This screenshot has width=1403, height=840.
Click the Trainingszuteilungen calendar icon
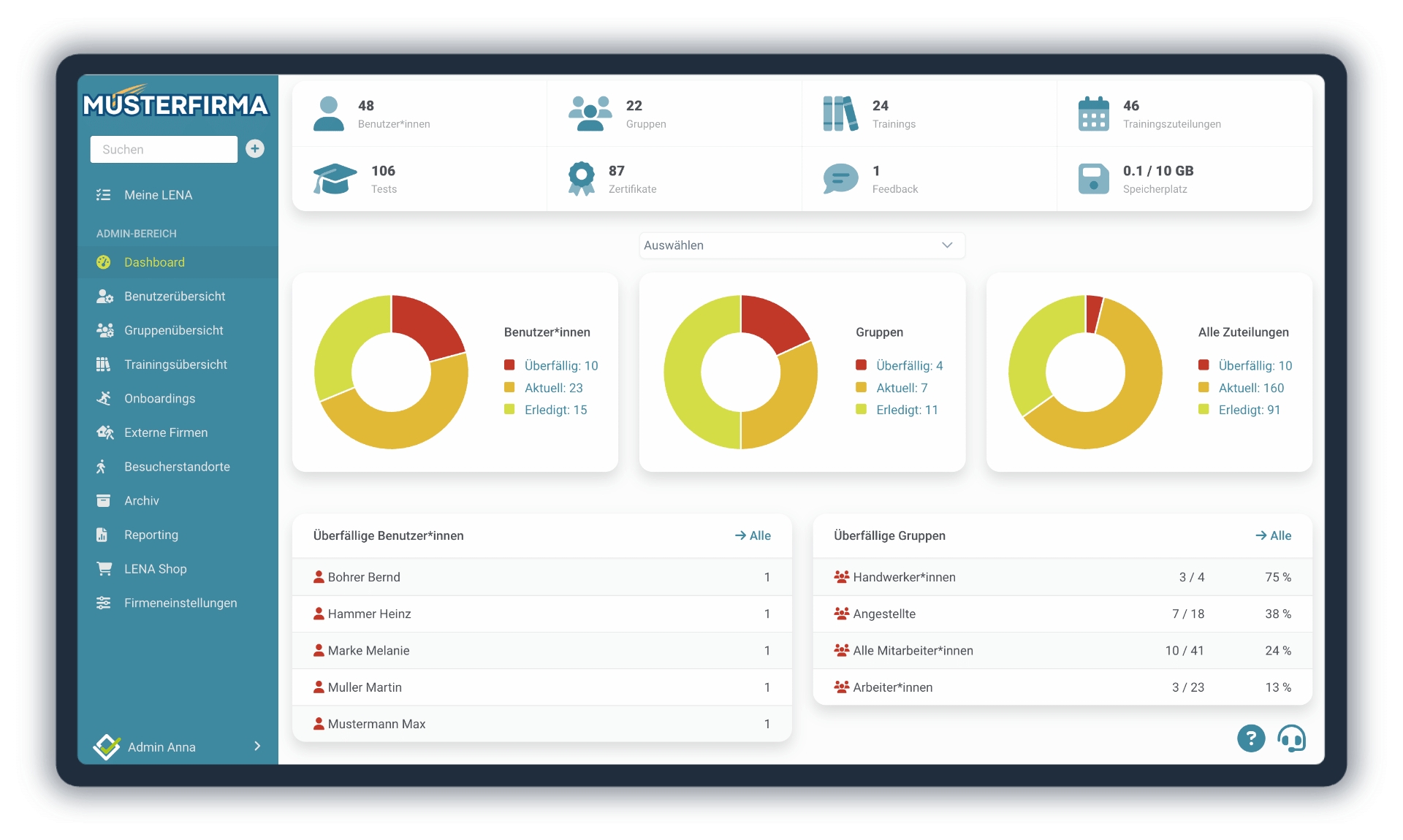coord(1093,114)
